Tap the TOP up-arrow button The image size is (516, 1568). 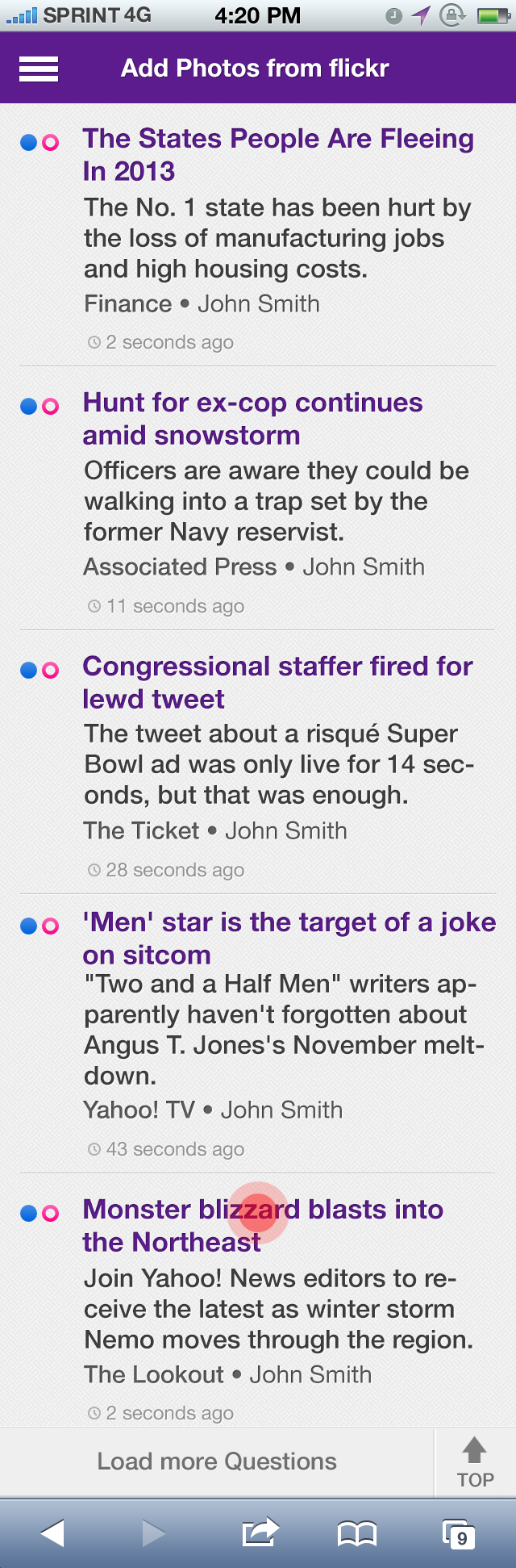475,1462
